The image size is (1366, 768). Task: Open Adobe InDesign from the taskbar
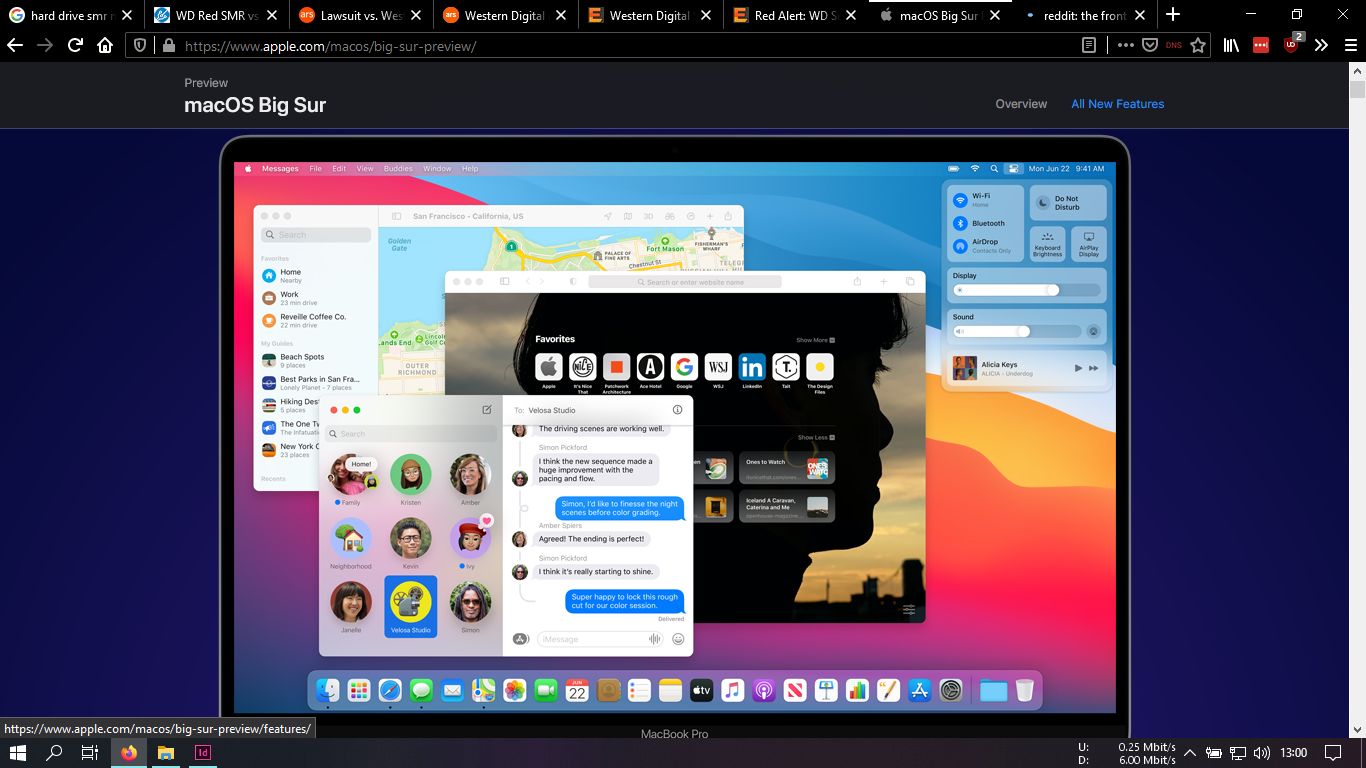203,752
